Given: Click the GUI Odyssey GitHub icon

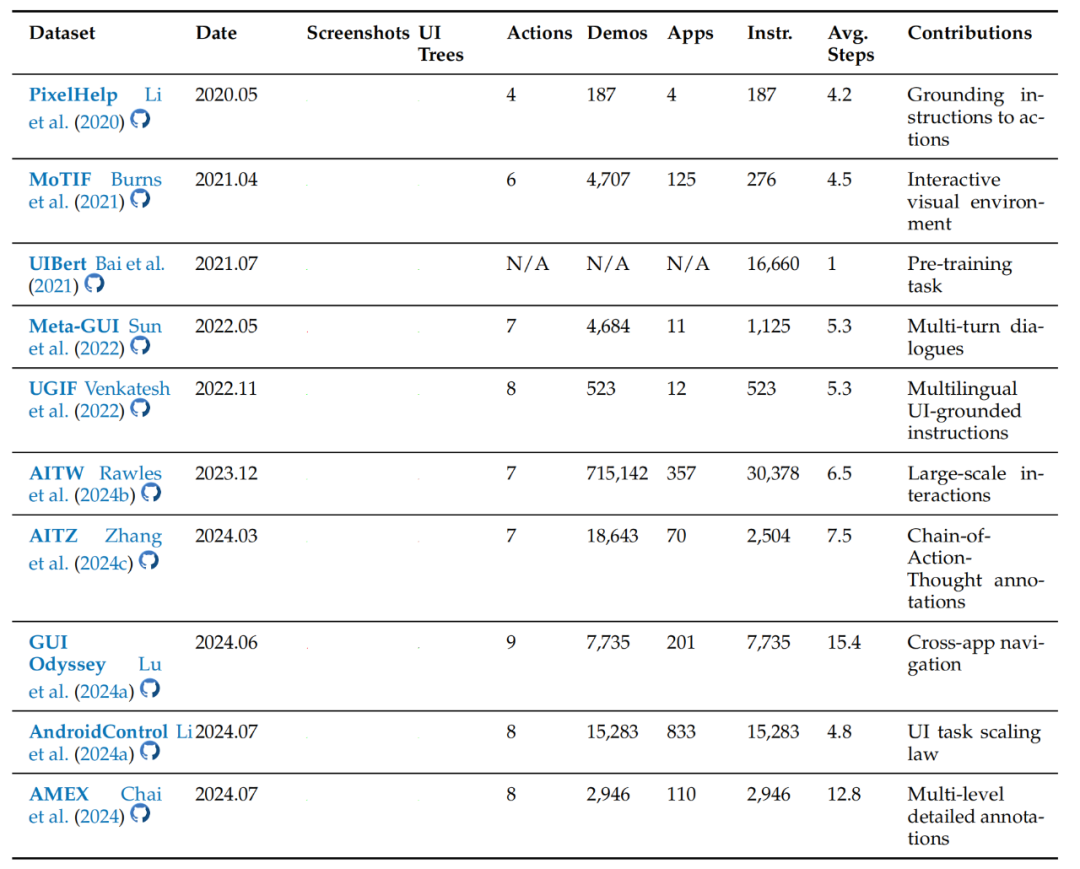Looking at the screenshot, I should 150,689.
